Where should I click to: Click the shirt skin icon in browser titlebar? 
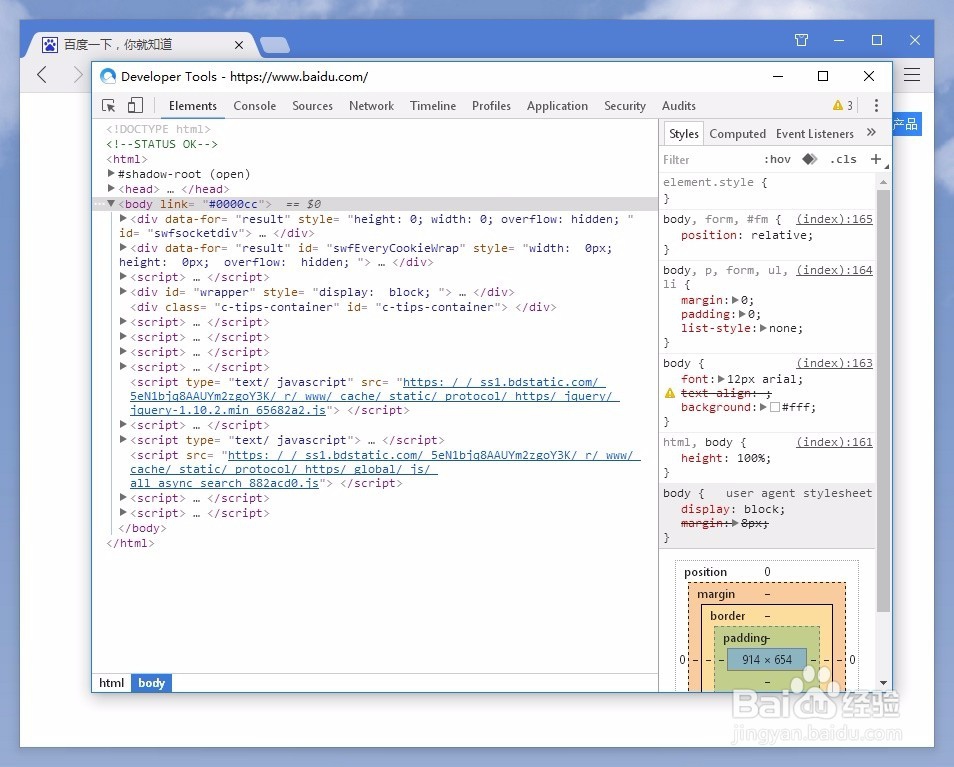tap(801, 40)
